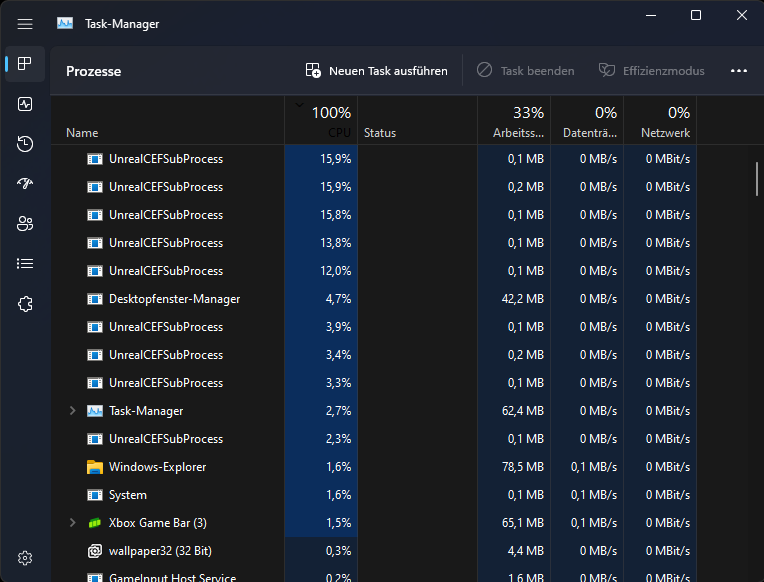The height and width of the screenshot is (582, 764).
Task: Open the hamburger navigation menu
Action: [25, 24]
